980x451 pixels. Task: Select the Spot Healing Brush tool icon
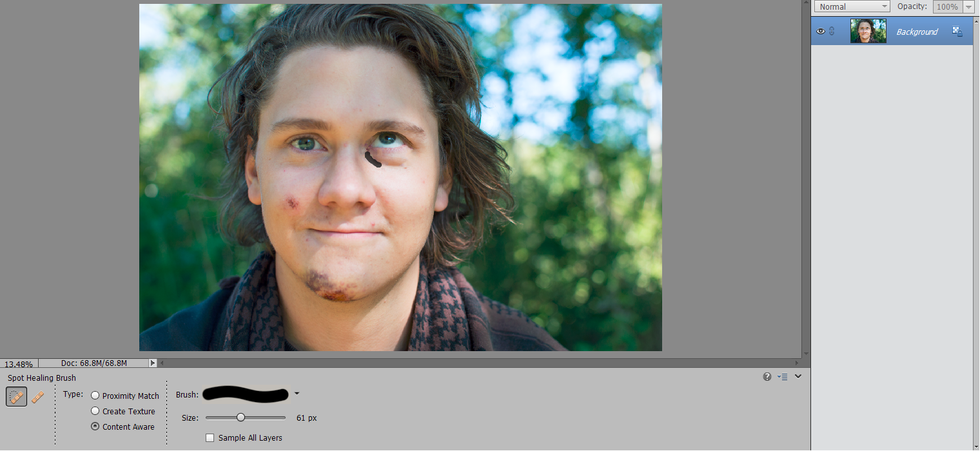(x=17, y=397)
